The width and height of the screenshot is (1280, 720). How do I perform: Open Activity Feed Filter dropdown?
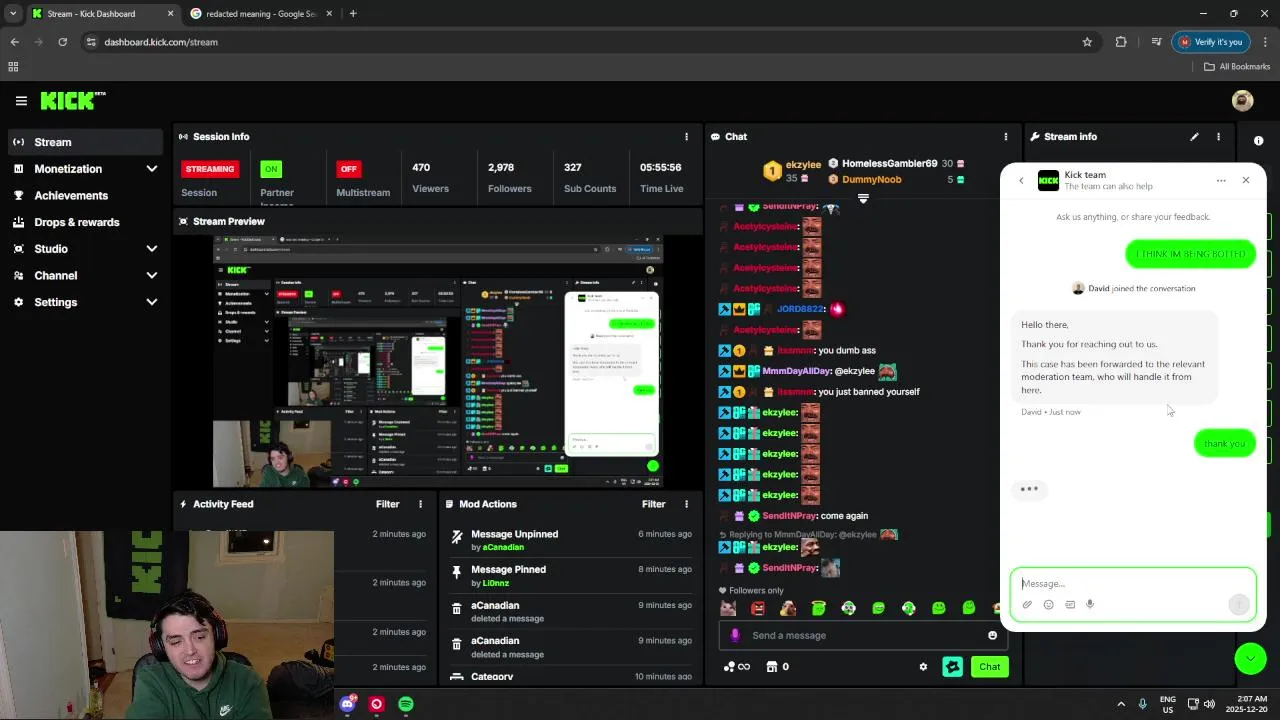pos(387,504)
